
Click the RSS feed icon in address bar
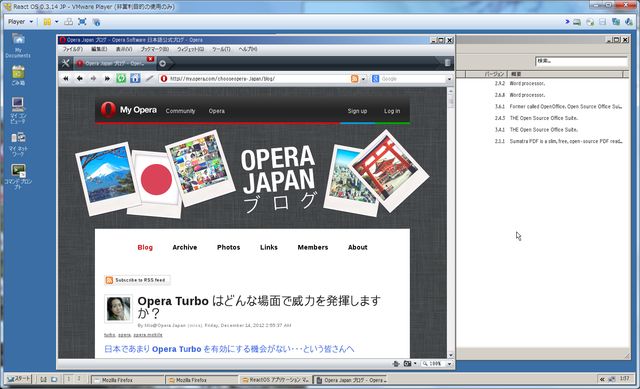pos(354,78)
